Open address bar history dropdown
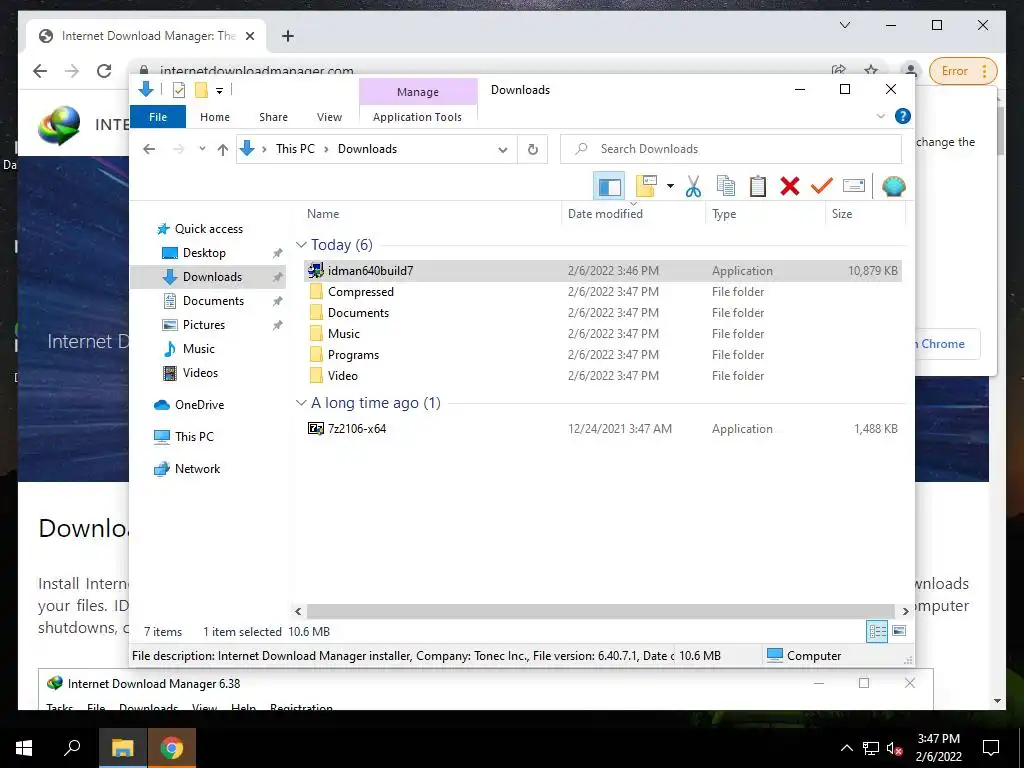Image resolution: width=1024 pixels, height=768 pixels. coord(503,150)
